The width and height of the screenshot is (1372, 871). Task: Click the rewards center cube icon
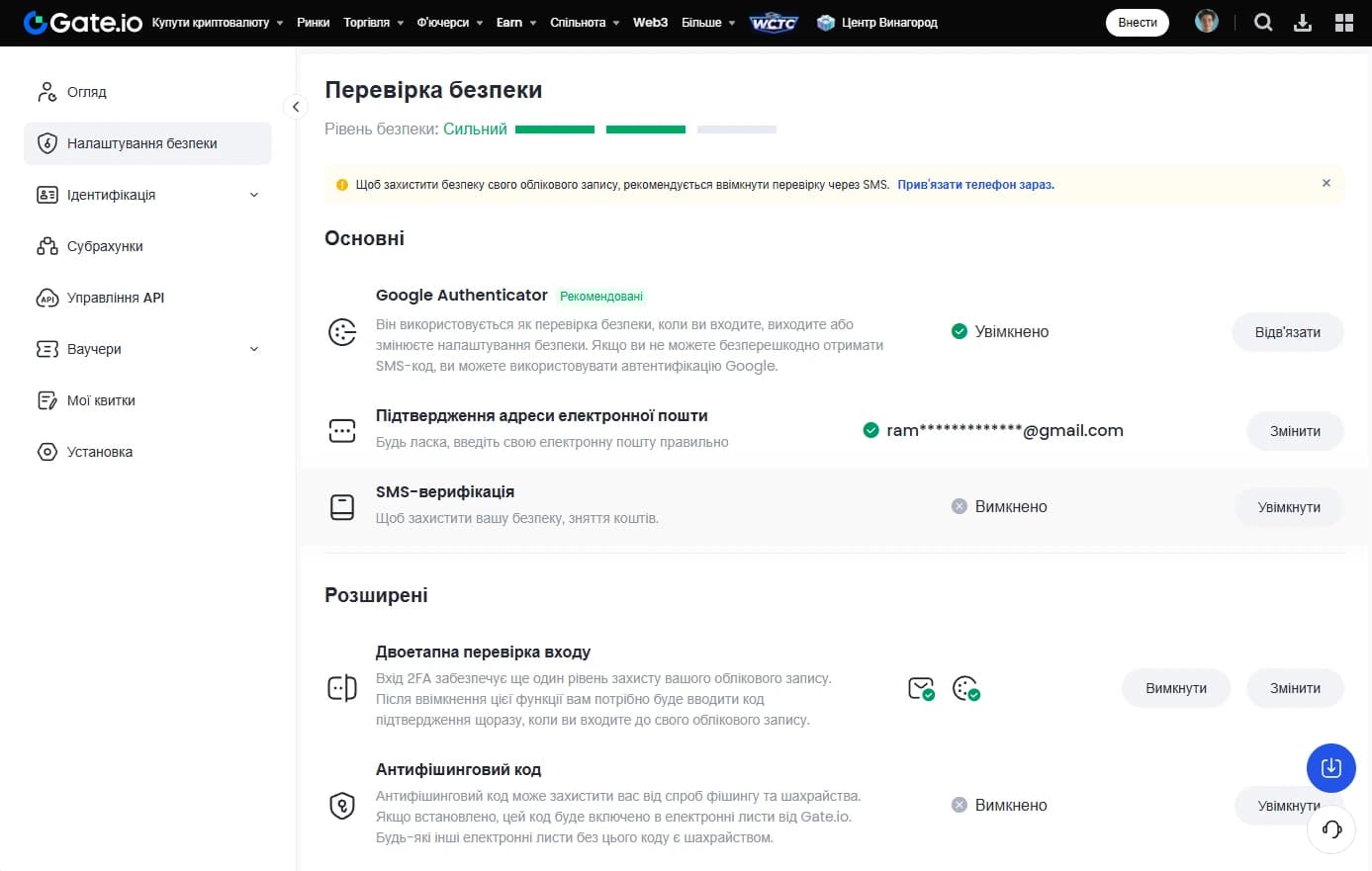point(826,22)
